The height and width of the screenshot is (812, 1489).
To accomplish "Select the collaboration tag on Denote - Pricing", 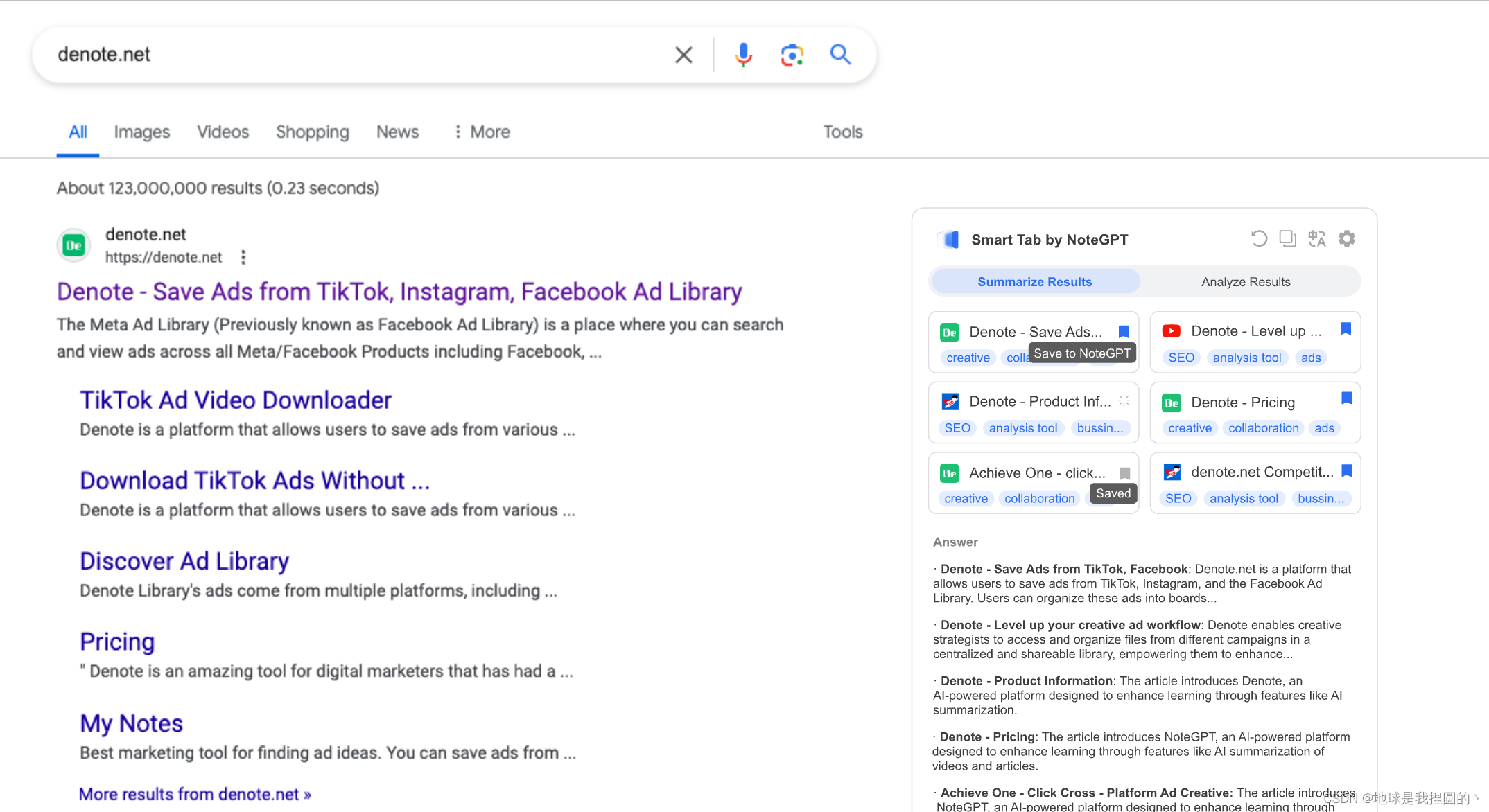I will click(1263, 428).
